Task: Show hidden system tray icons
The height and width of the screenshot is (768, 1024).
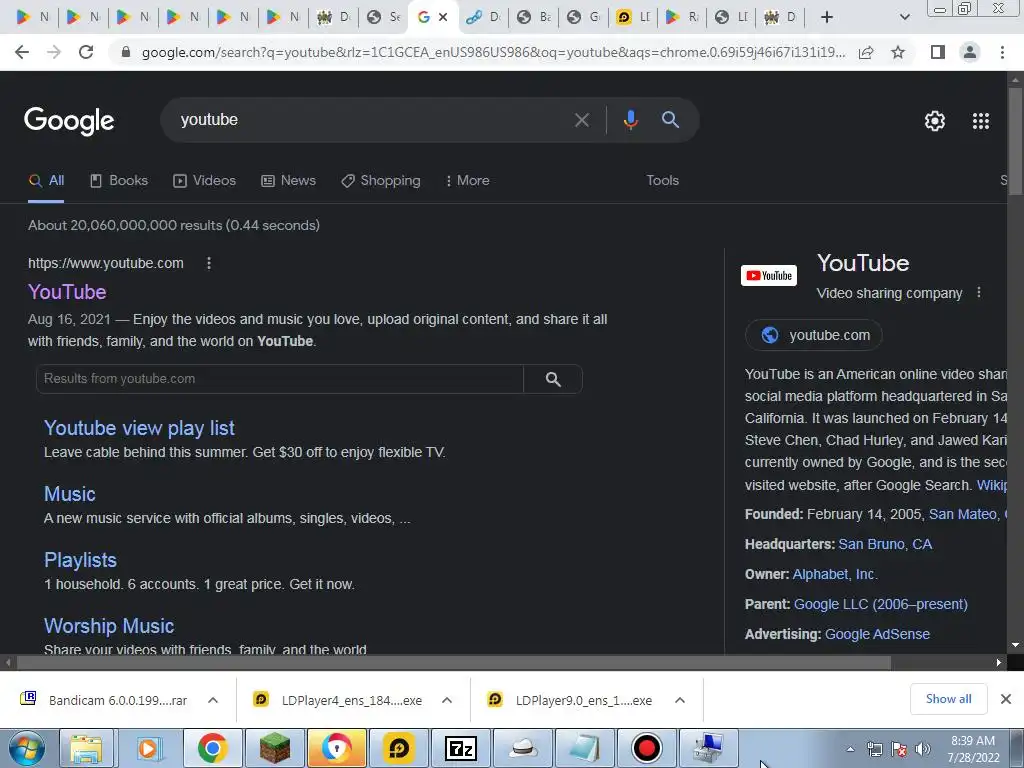Action: [x=850, y=749]
